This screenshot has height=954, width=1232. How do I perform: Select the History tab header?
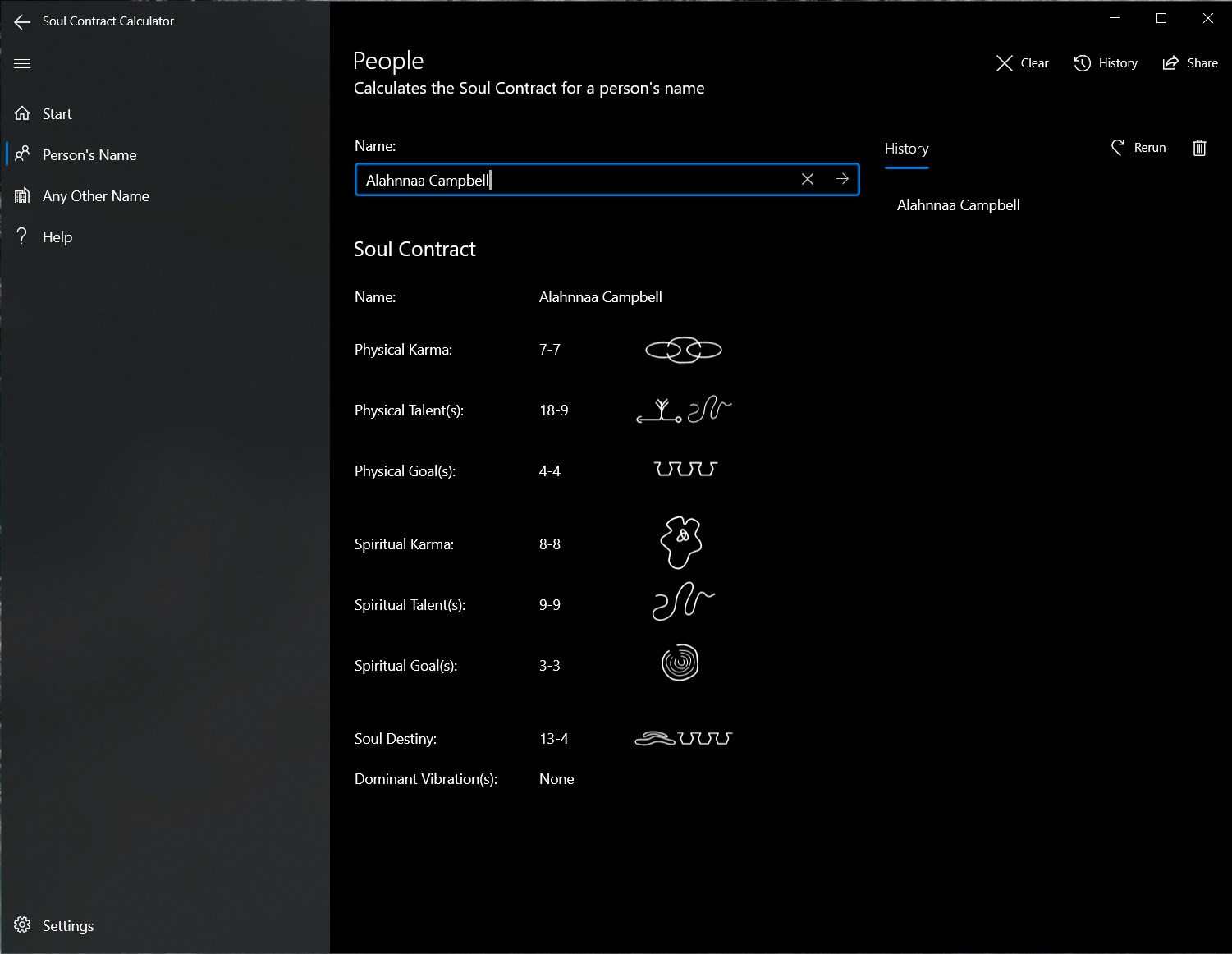tap(906, 149)
